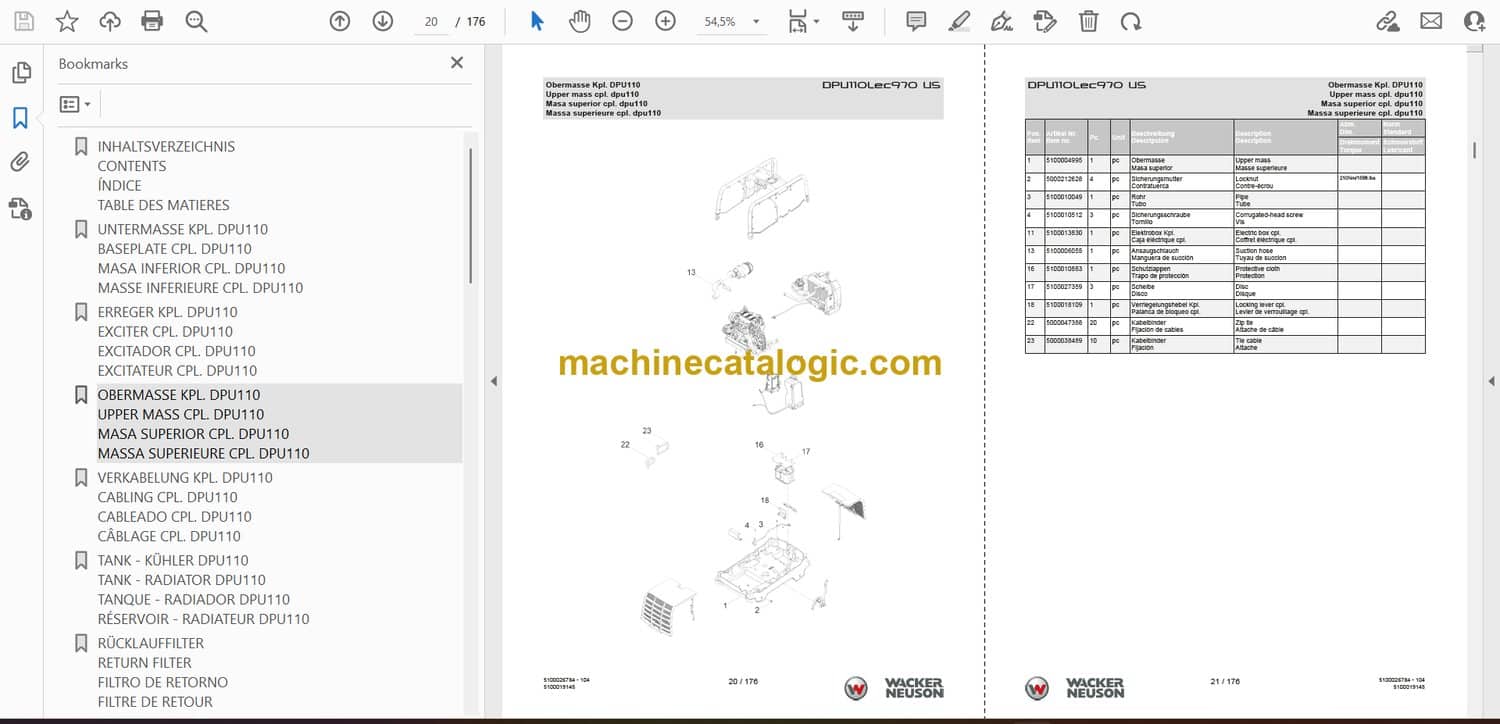Select the ERREGER KPL. DPU110 bookmark
1500x724 pixels.
point(167,312)
